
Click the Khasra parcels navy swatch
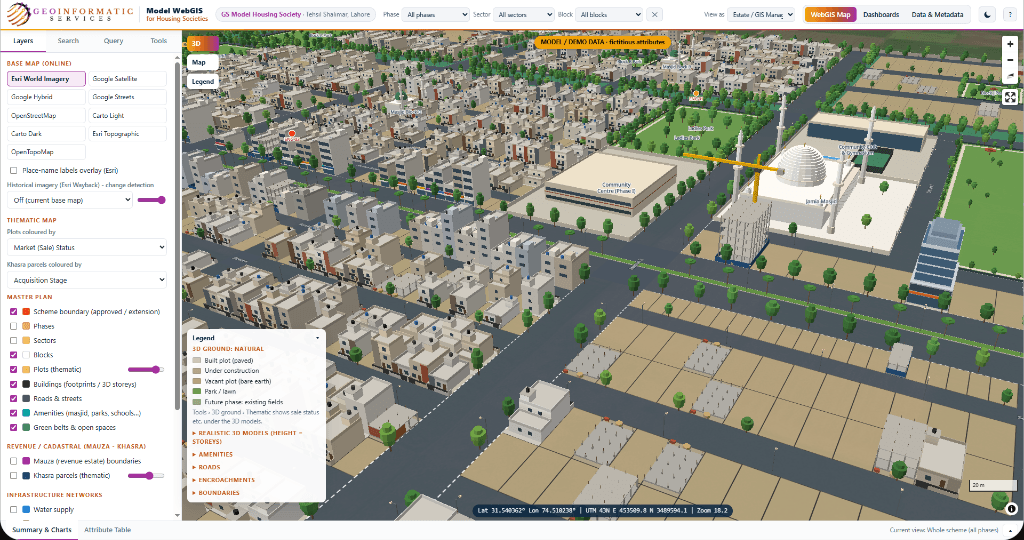[x=26, y=475]
